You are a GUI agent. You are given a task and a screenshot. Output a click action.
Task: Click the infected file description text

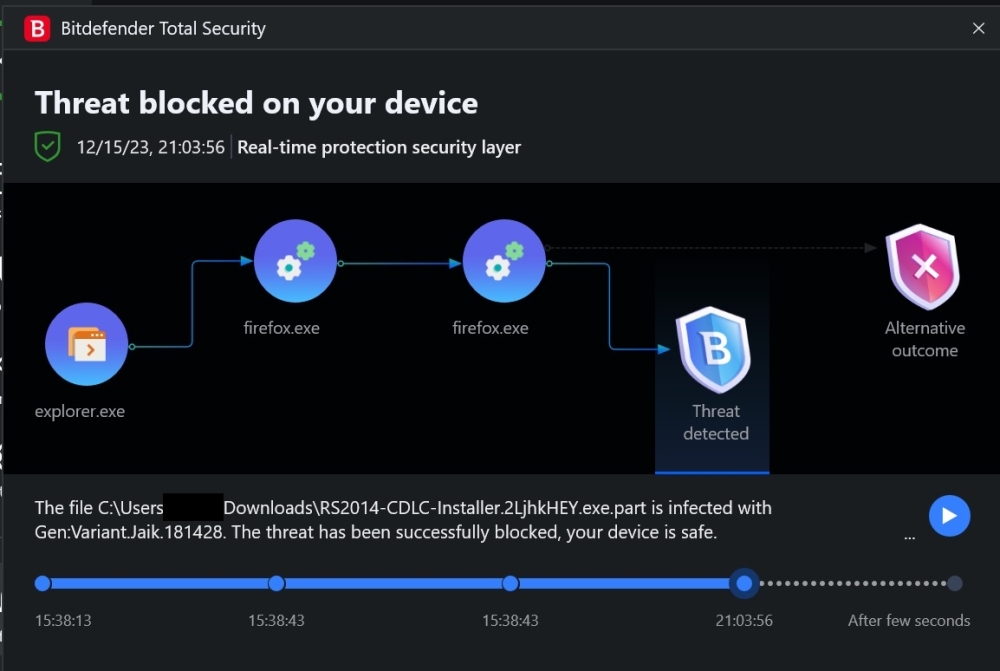click(x=400, y=520)
